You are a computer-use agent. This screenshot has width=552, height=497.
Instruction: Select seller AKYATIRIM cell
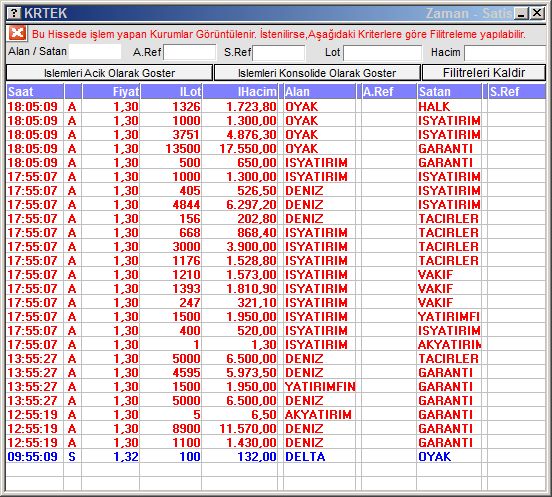[450, 345]
